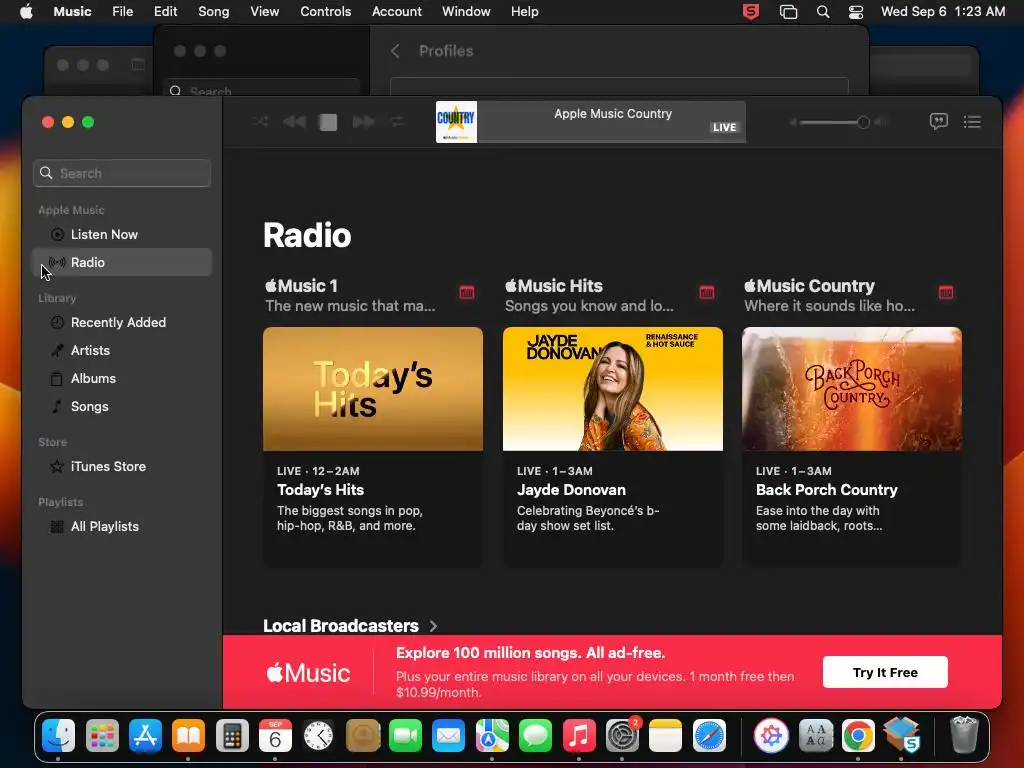
Task: Open the Controls menu
Action: pos(325,12)
